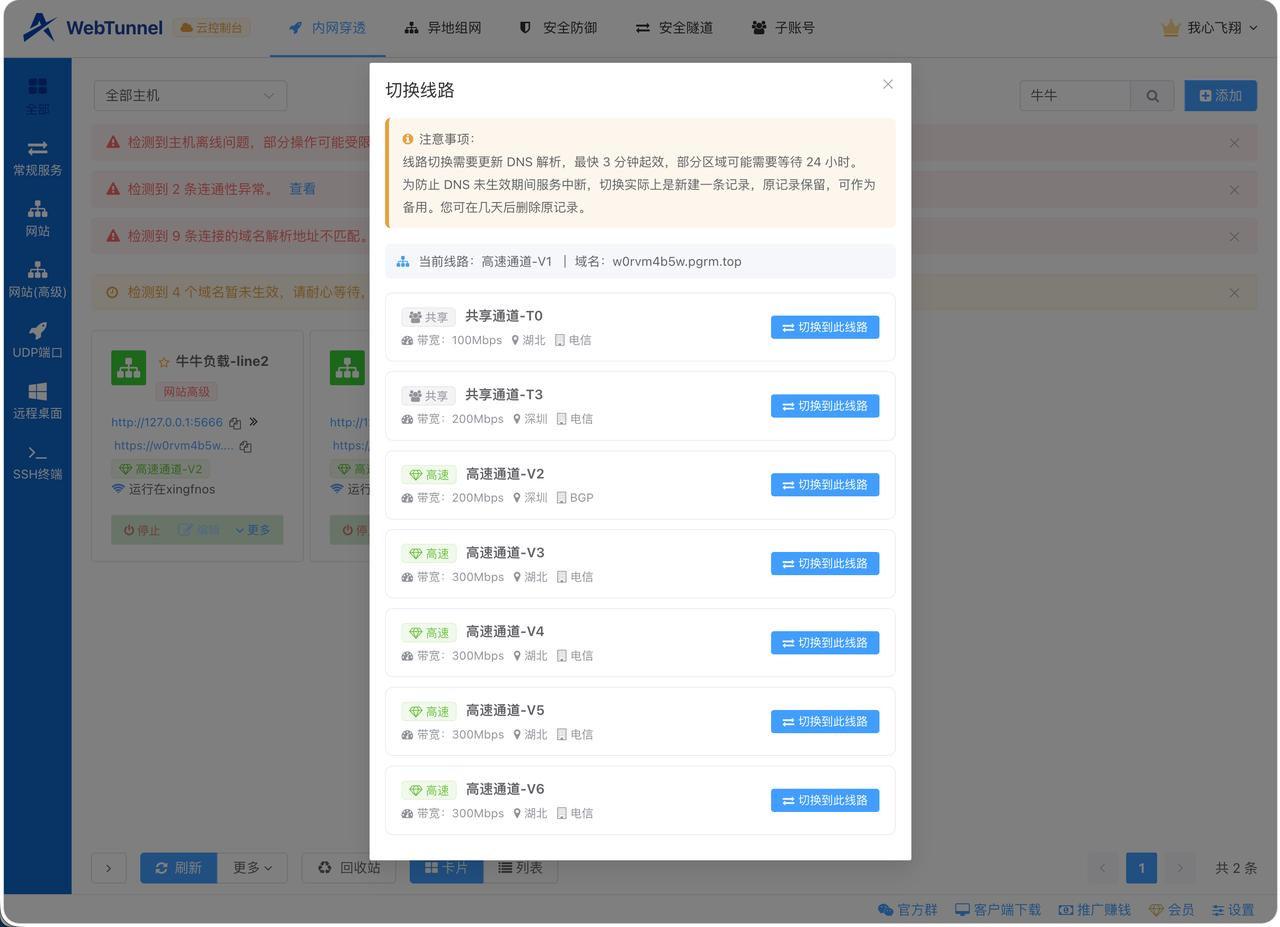
Task: Click the 云控制台 badge
Action: (211, 28)
